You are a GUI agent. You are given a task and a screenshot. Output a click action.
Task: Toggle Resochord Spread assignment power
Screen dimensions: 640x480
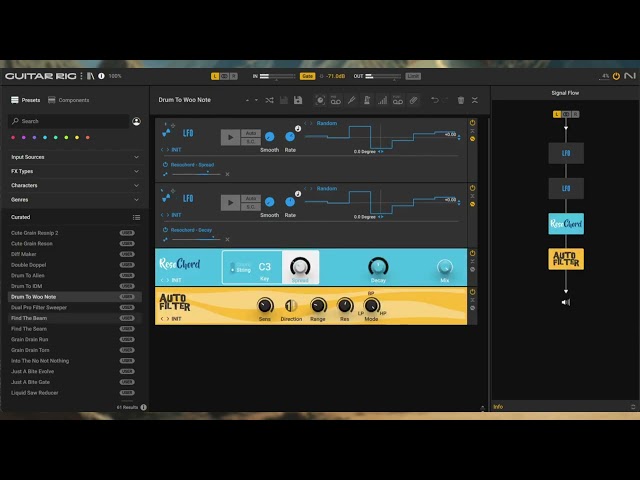click(165, 164)
